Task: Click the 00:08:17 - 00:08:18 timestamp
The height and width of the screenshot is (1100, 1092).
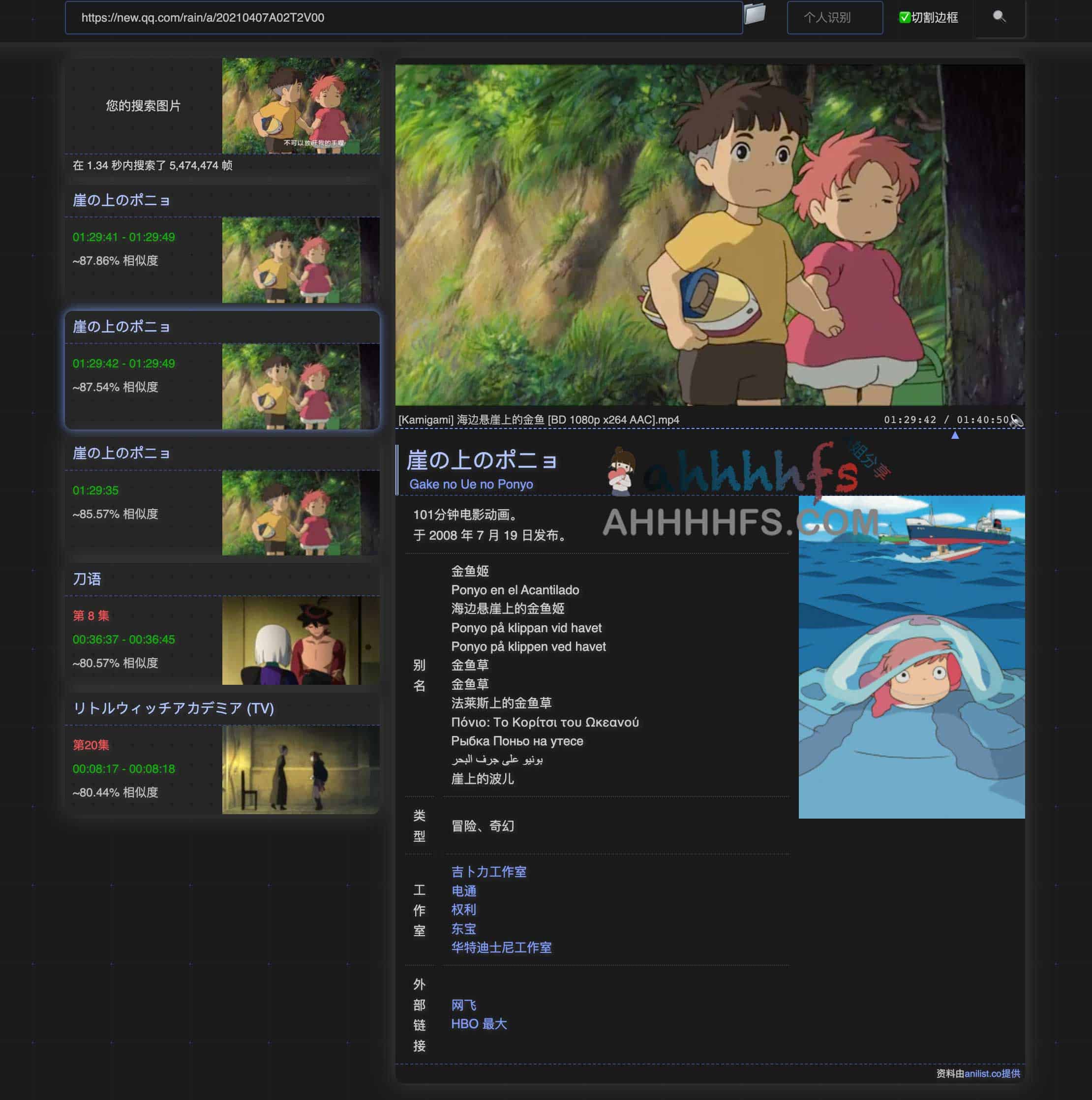Action: (123, 769)
